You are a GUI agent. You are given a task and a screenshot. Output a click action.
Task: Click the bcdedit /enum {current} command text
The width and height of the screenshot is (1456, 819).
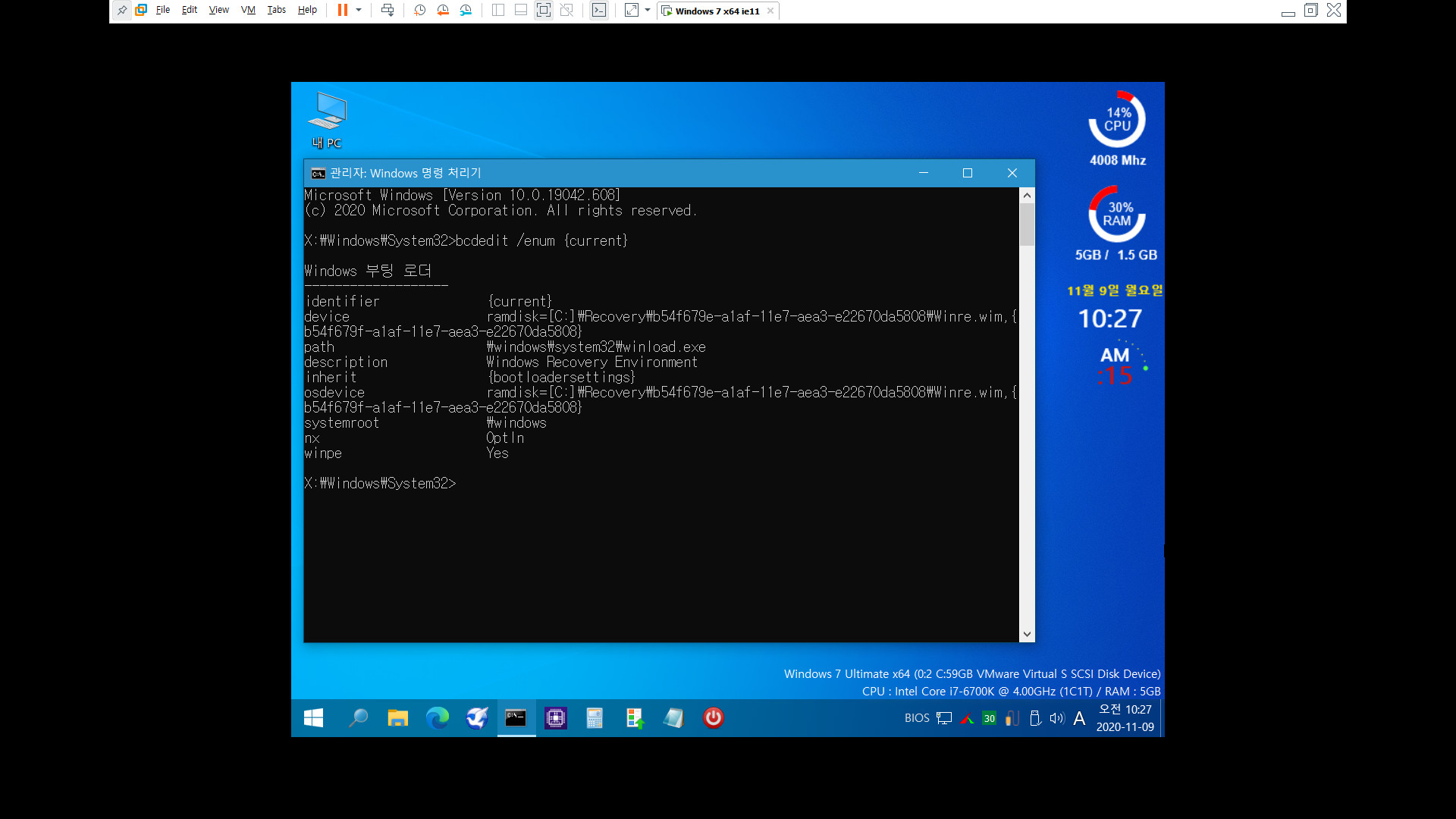coord(541,241)
